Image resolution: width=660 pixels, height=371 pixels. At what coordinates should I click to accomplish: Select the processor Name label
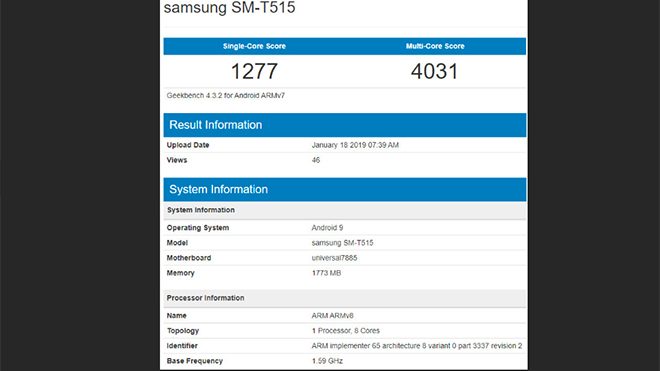176,316
